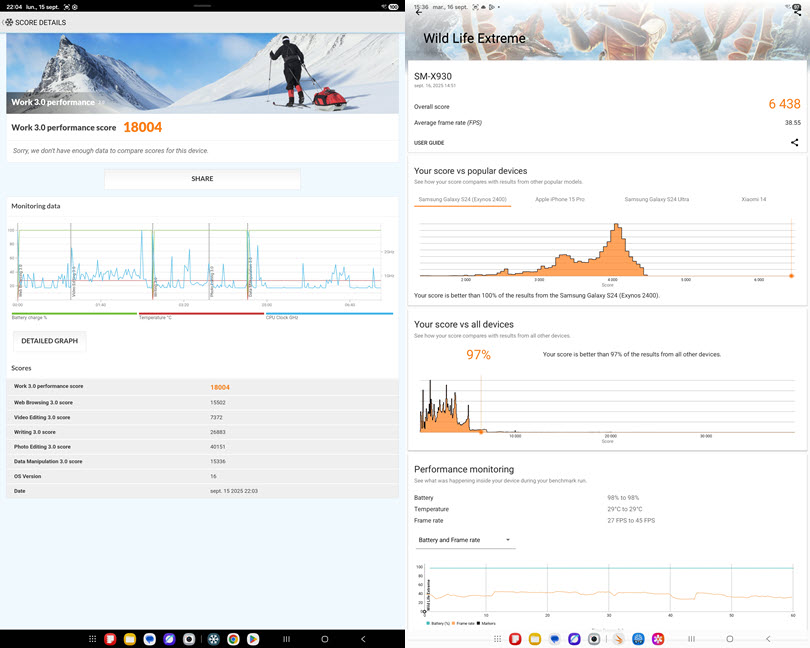The image size is (810, 648).
Task: Open the app drawer grid in left taskbar
Action: click(x=92, y=638)
